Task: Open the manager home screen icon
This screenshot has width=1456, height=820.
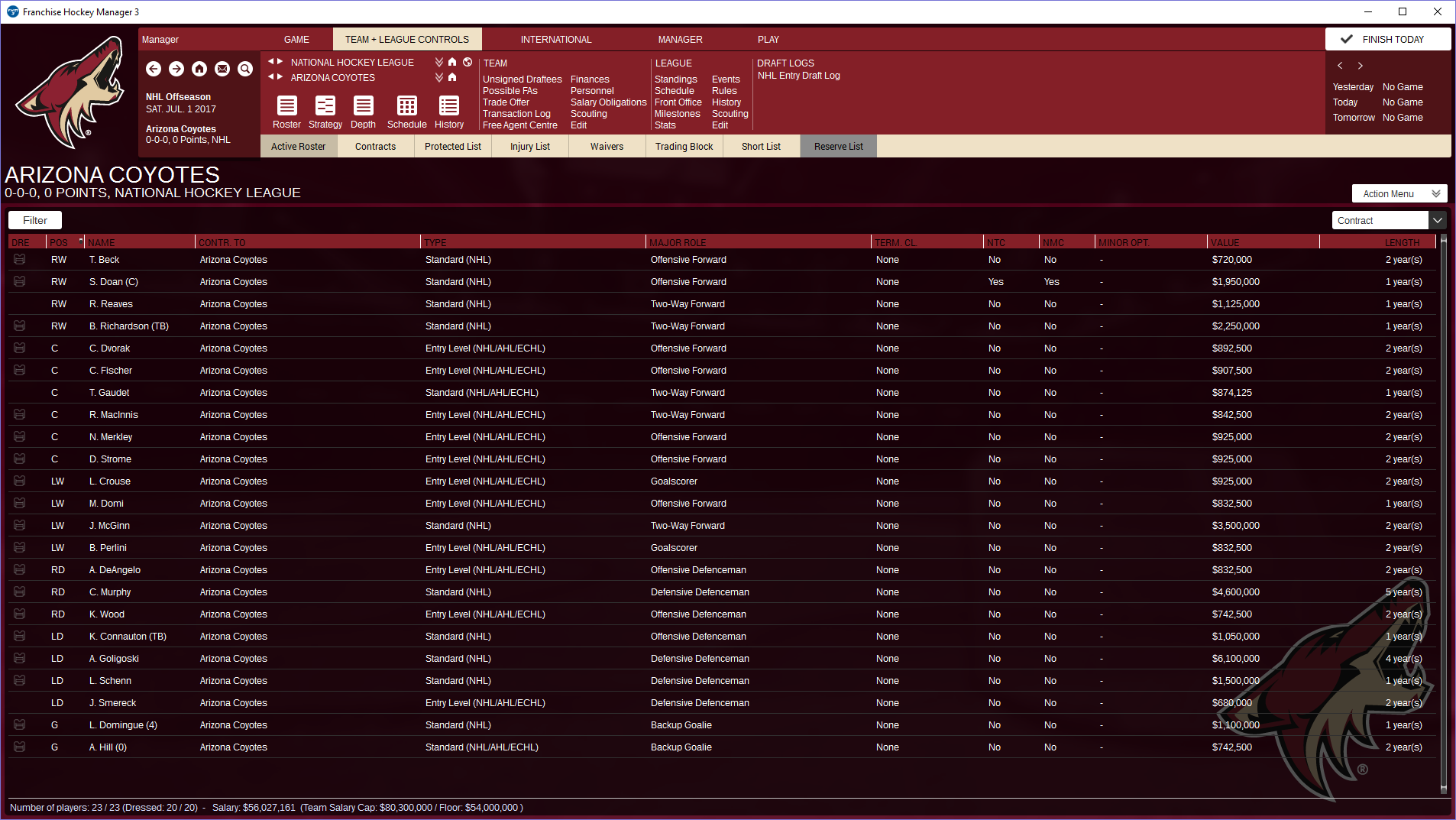Action: pos(199,69)
